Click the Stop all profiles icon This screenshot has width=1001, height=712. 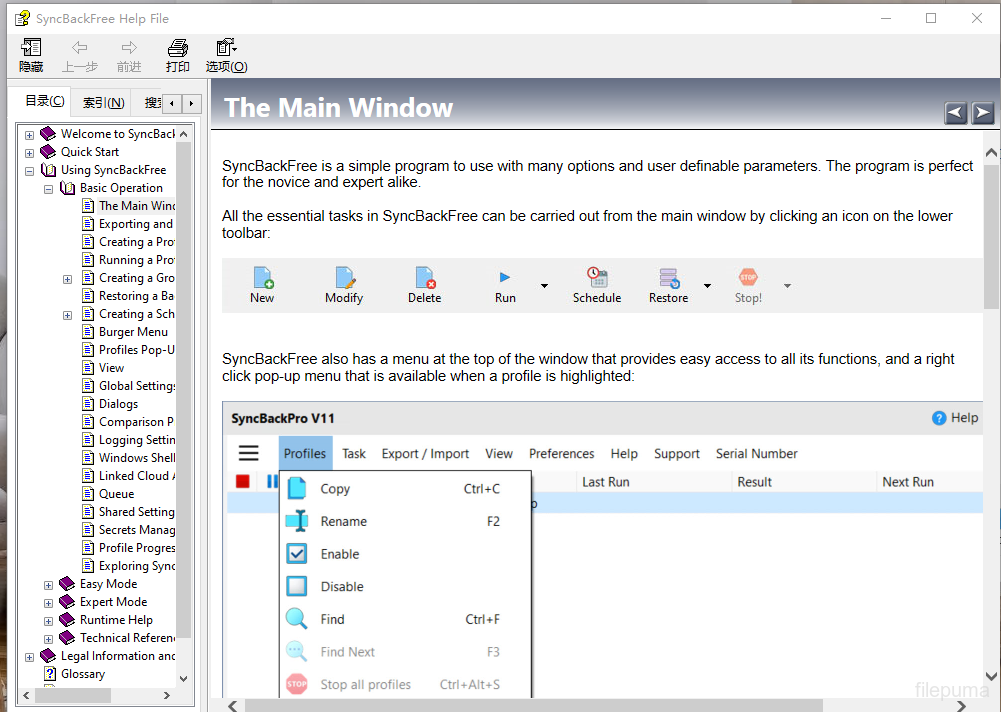point(297,684)
